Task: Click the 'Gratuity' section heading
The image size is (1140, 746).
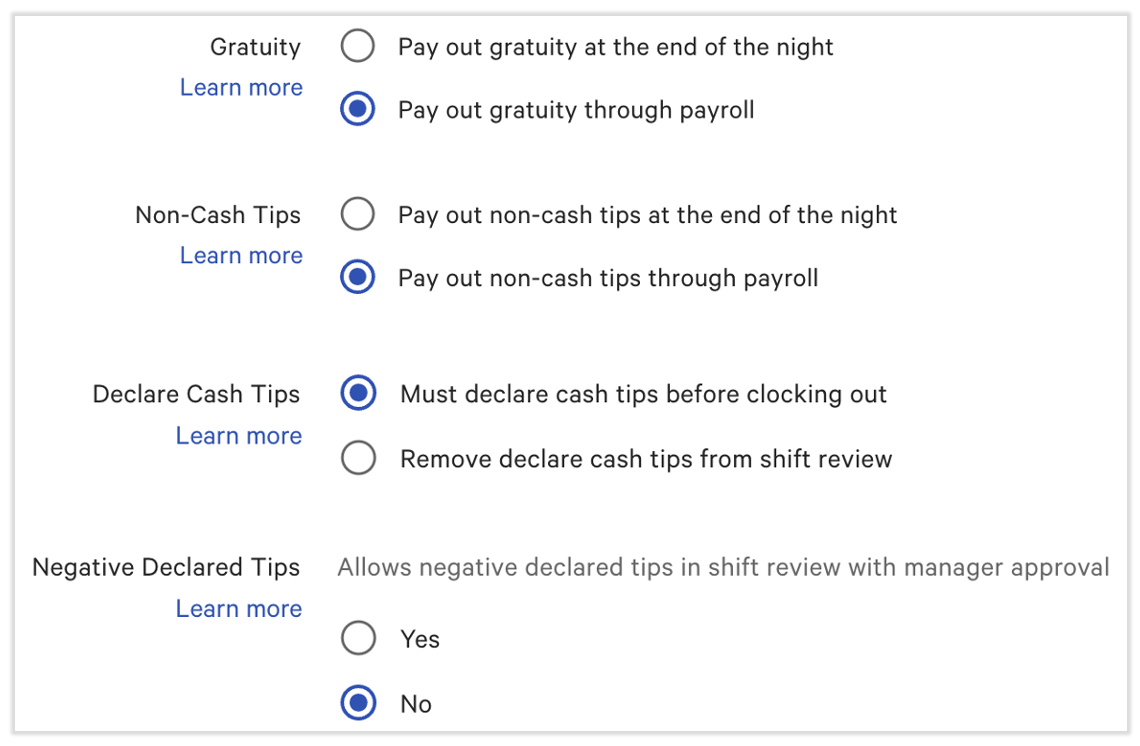Action: 255,46
